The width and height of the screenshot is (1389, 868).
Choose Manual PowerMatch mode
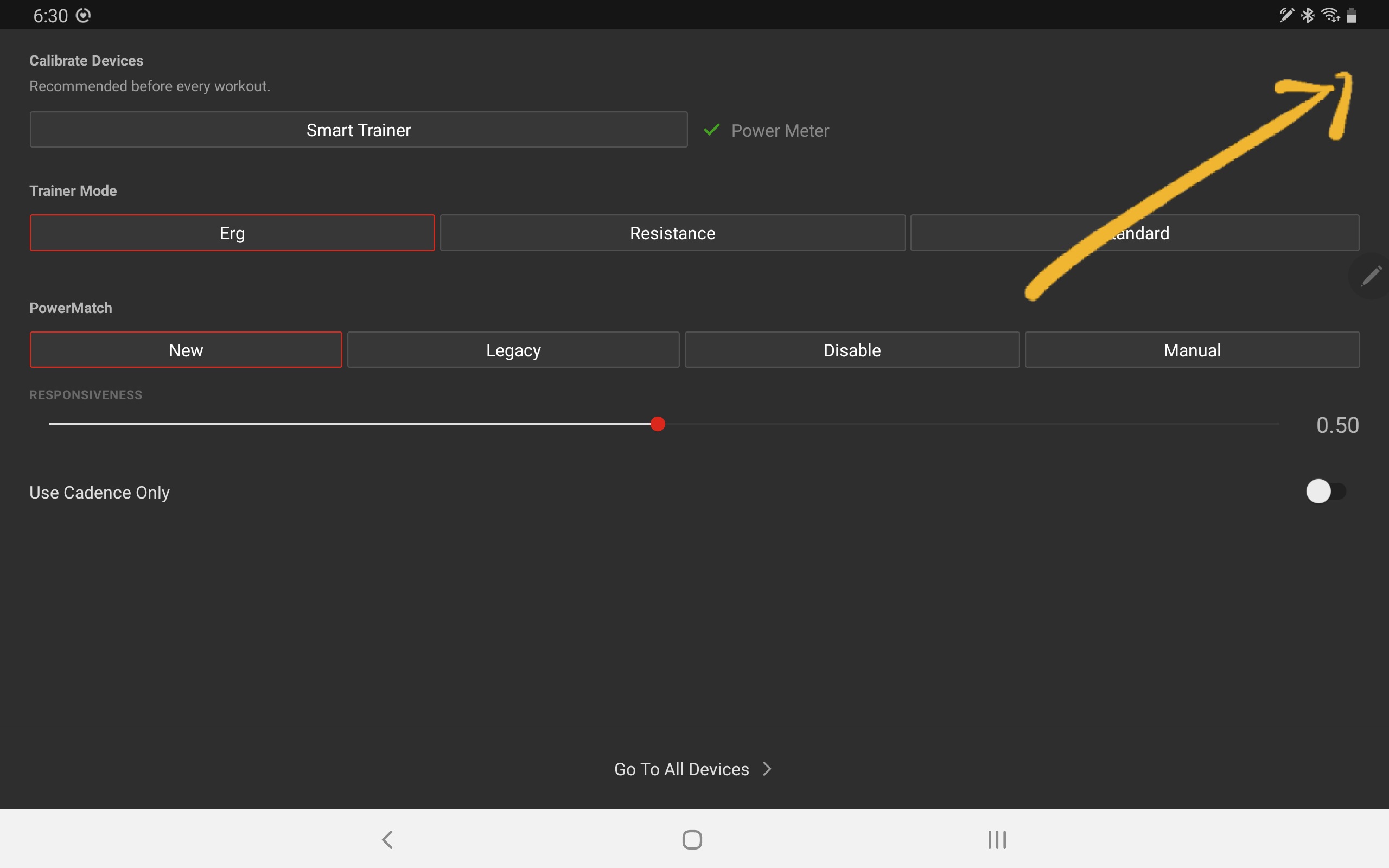point(1192,349)
